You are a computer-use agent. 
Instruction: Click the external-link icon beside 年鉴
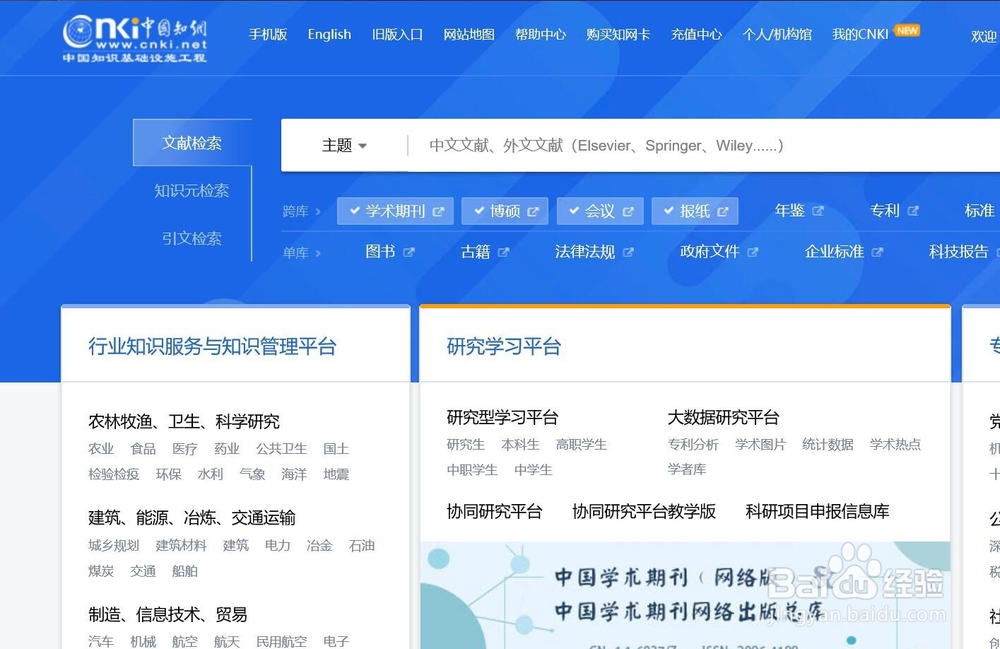point(820,211)
